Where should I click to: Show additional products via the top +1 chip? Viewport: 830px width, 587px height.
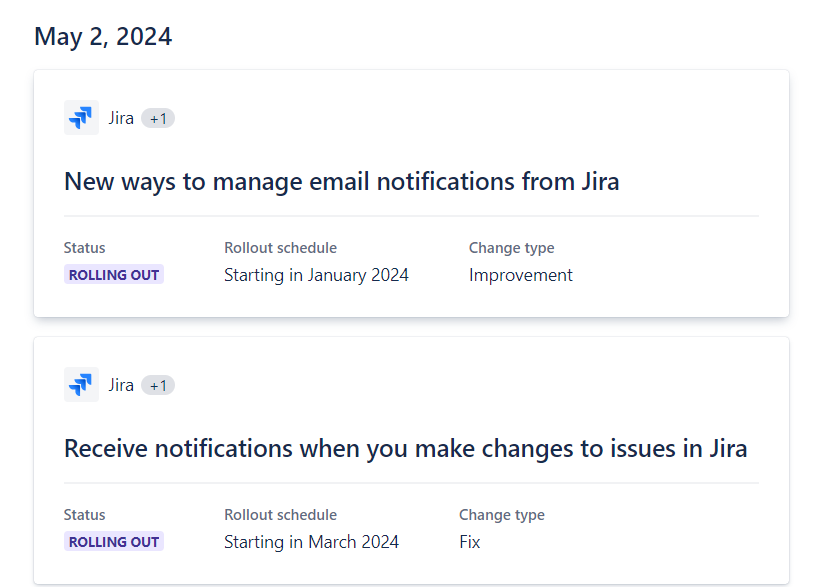(x=158, y=117)
